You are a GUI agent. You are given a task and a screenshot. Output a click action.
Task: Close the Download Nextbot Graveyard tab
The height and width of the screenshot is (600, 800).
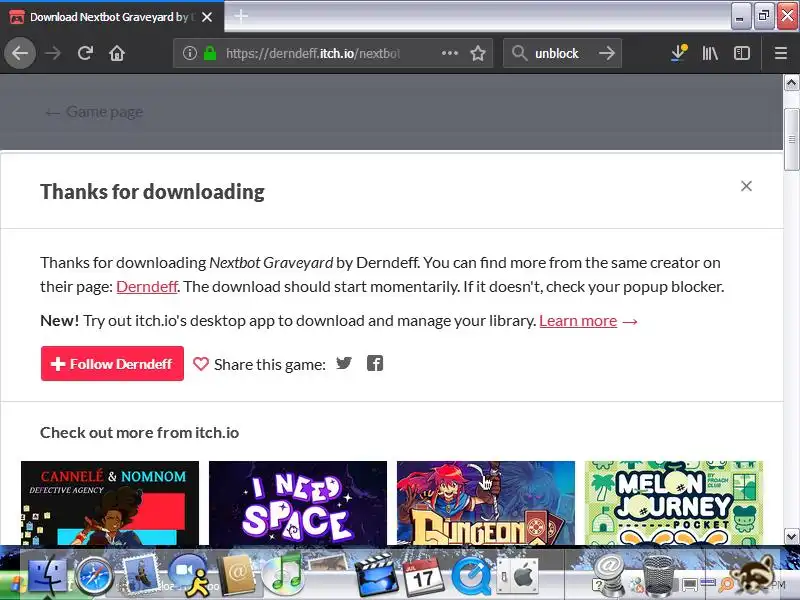[207, 17]
